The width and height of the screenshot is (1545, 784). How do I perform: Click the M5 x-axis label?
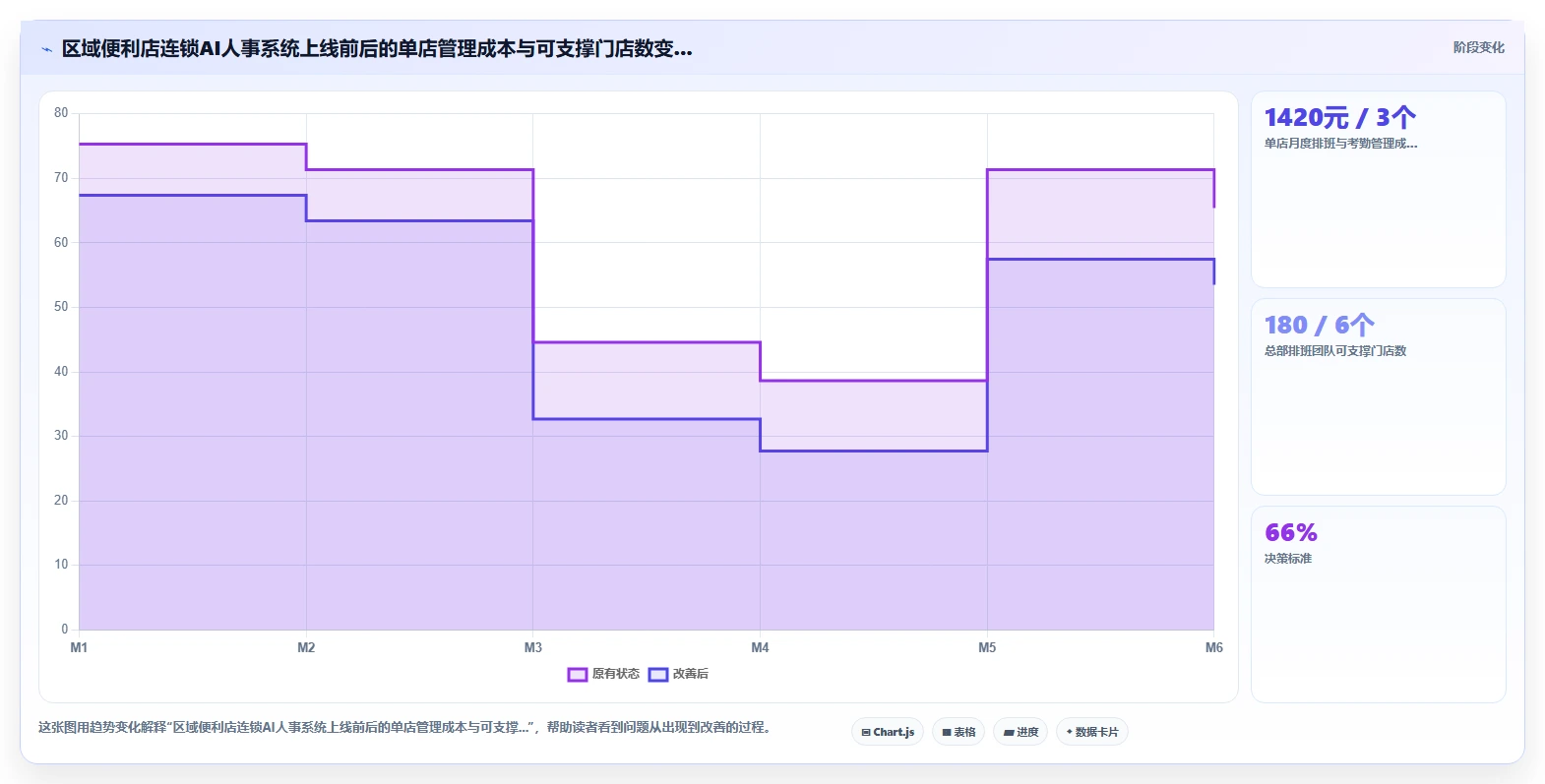[987, 647]
